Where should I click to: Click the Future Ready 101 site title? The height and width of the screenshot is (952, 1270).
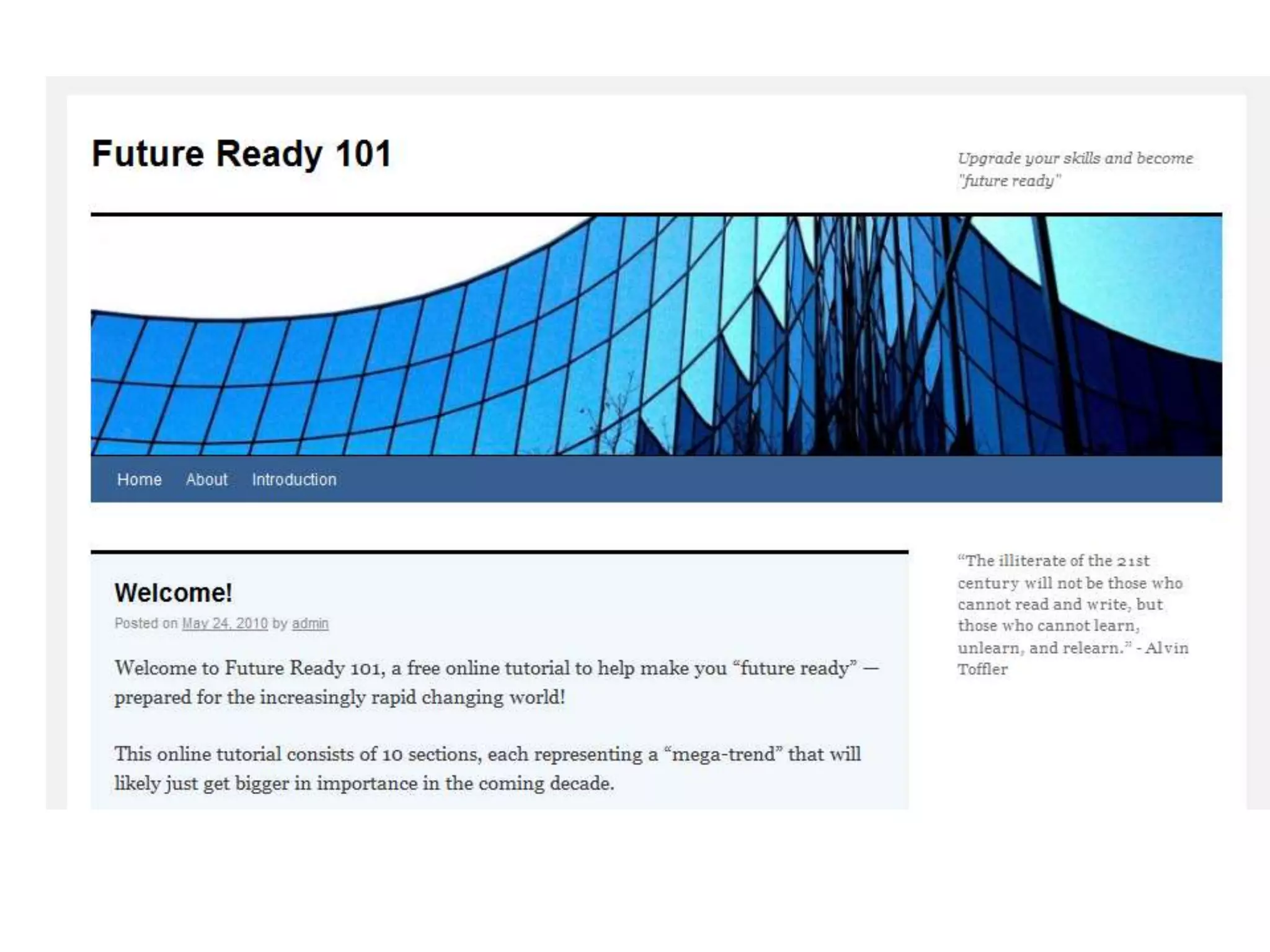coord(241,154)
